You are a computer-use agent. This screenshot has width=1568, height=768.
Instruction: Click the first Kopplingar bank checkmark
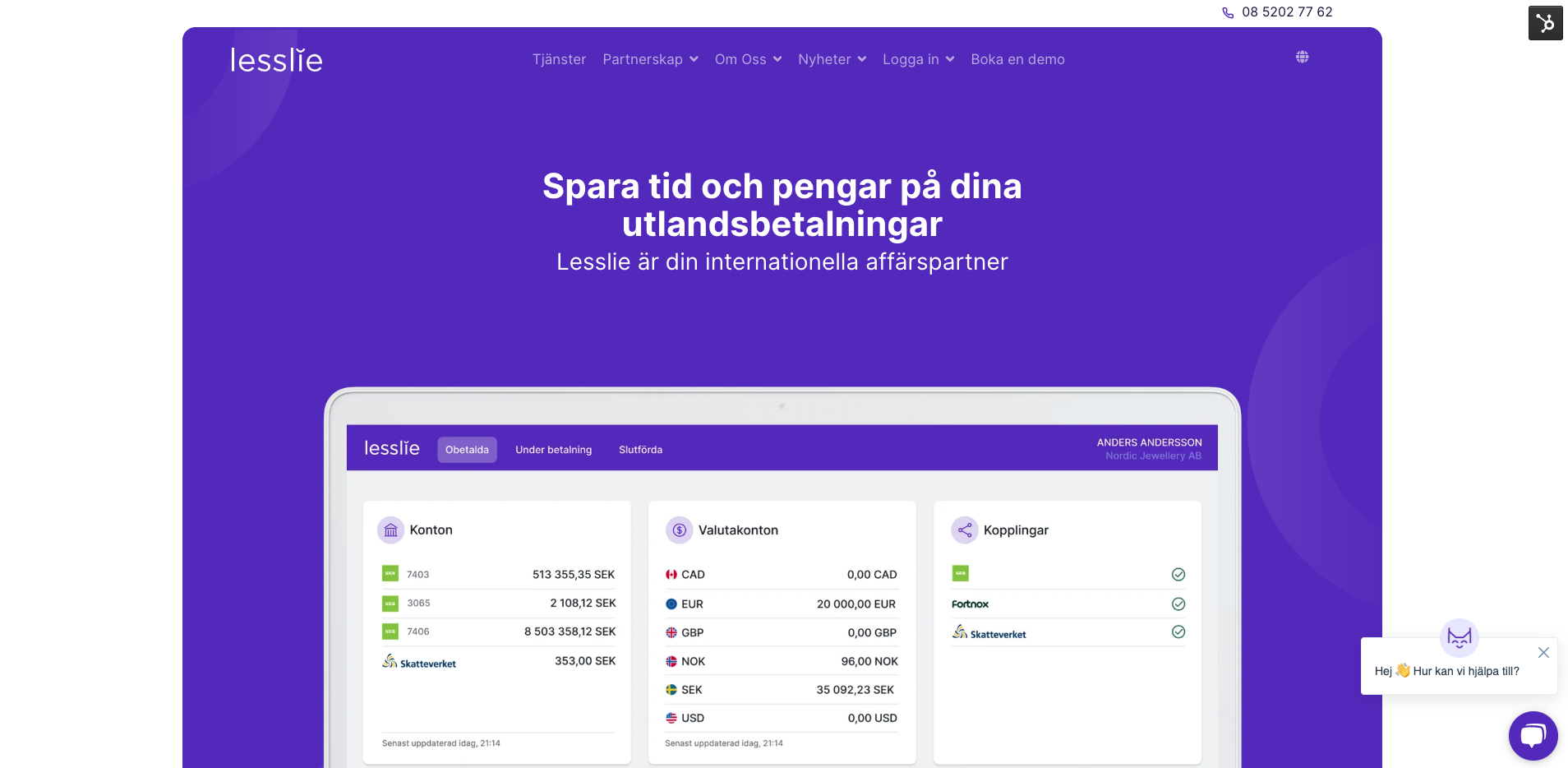1178,575
